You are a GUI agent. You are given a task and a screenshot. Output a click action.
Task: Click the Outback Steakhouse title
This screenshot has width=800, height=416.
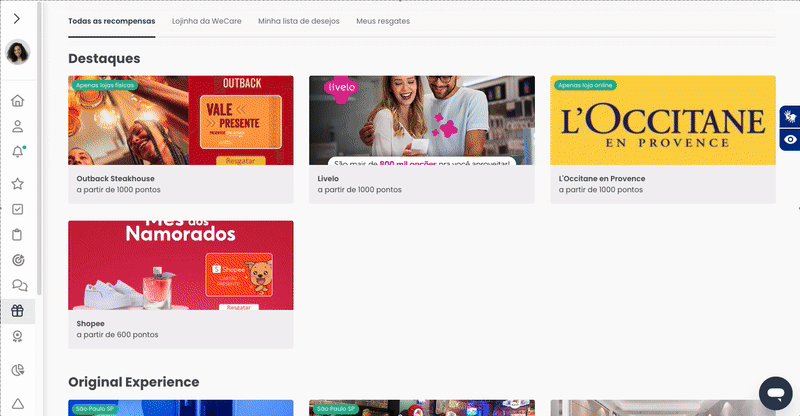point(115,179)
